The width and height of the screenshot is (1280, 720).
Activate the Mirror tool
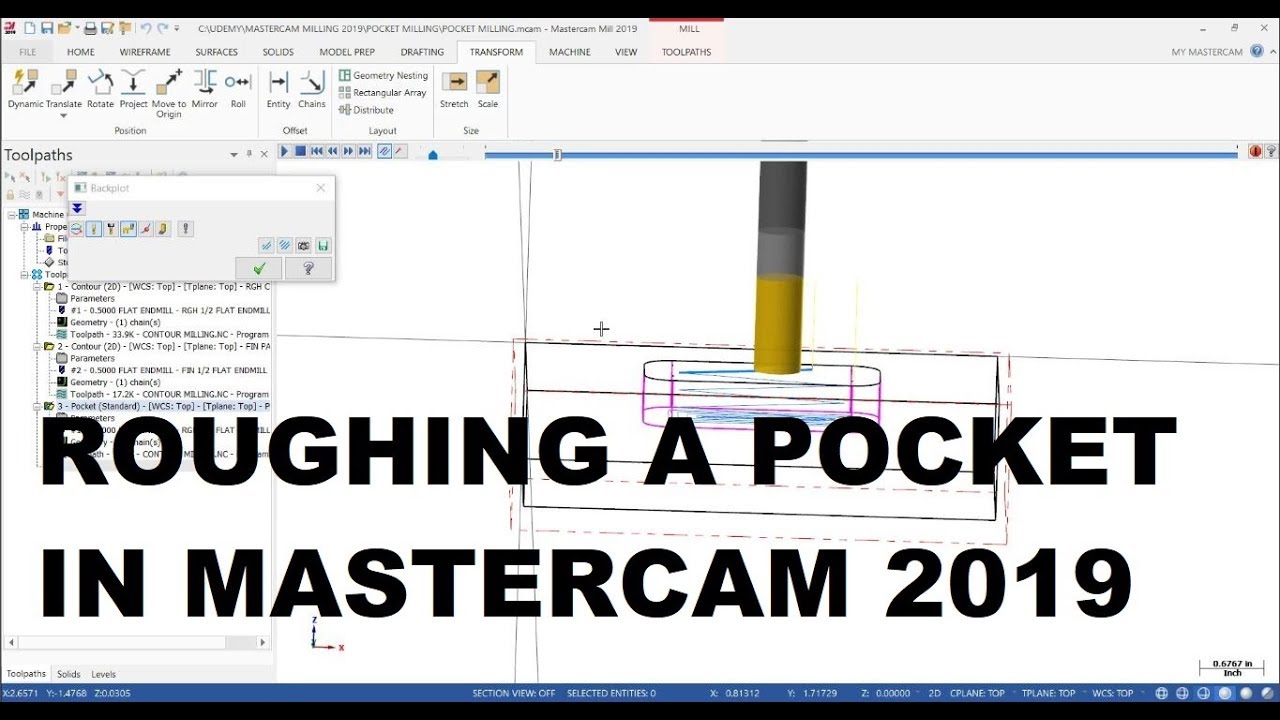coord(205,89)
